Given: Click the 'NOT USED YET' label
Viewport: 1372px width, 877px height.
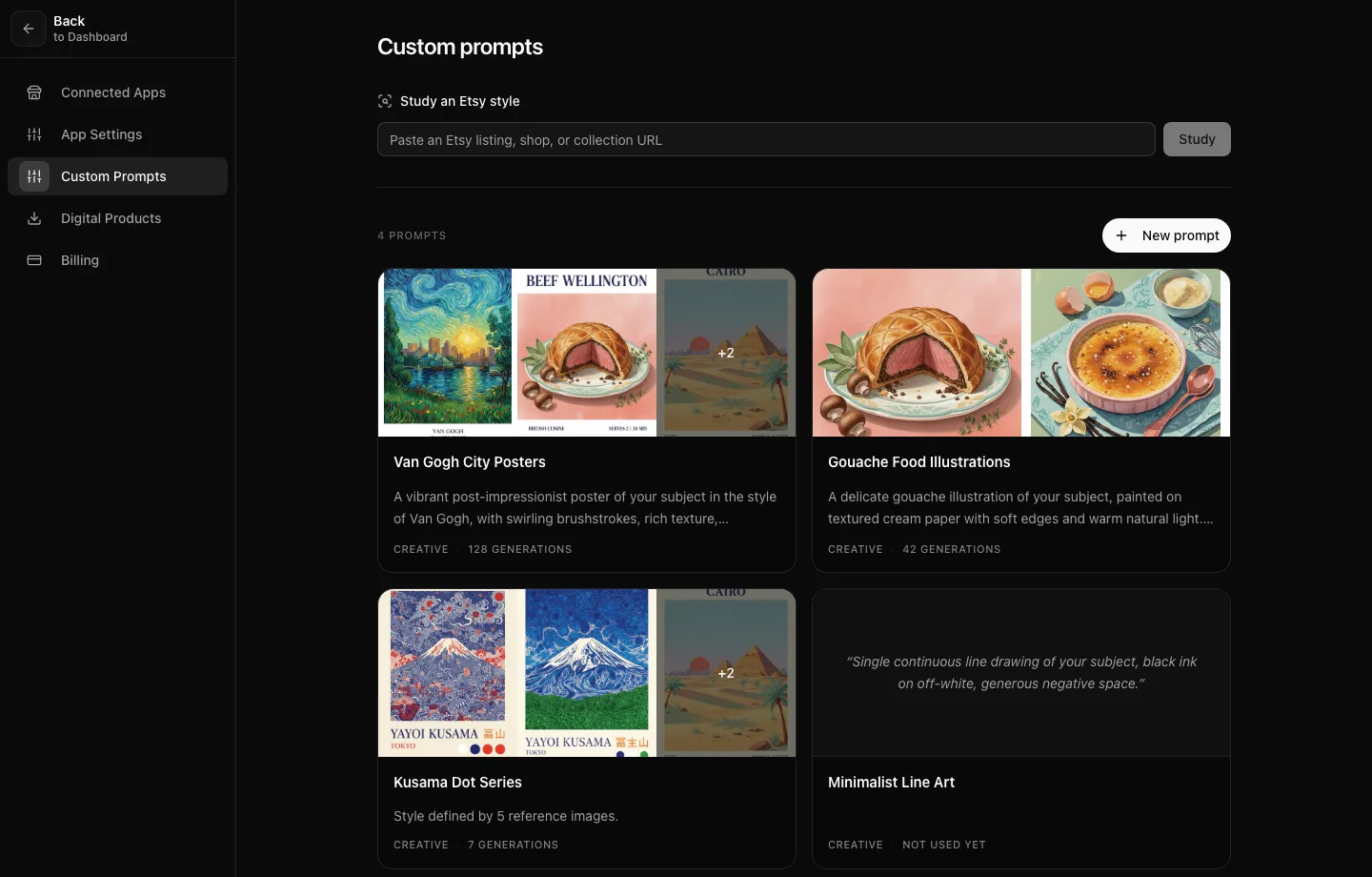Looking at the screenshot, I should click(x=944, y=845).
